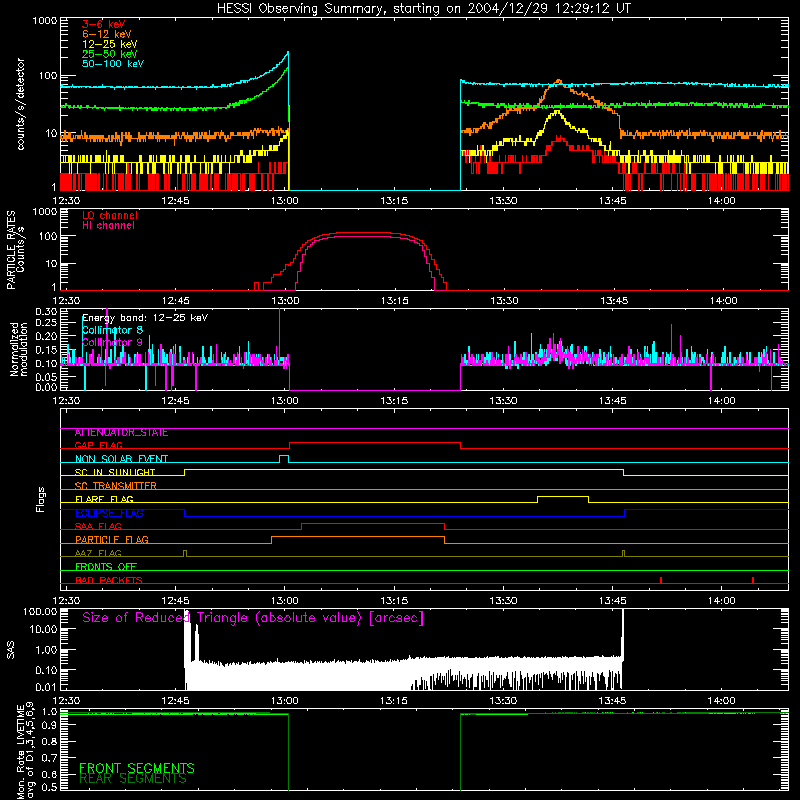Select the 3-6 keV legend label
Screen dimensions: 800x800
click(104, 24)
